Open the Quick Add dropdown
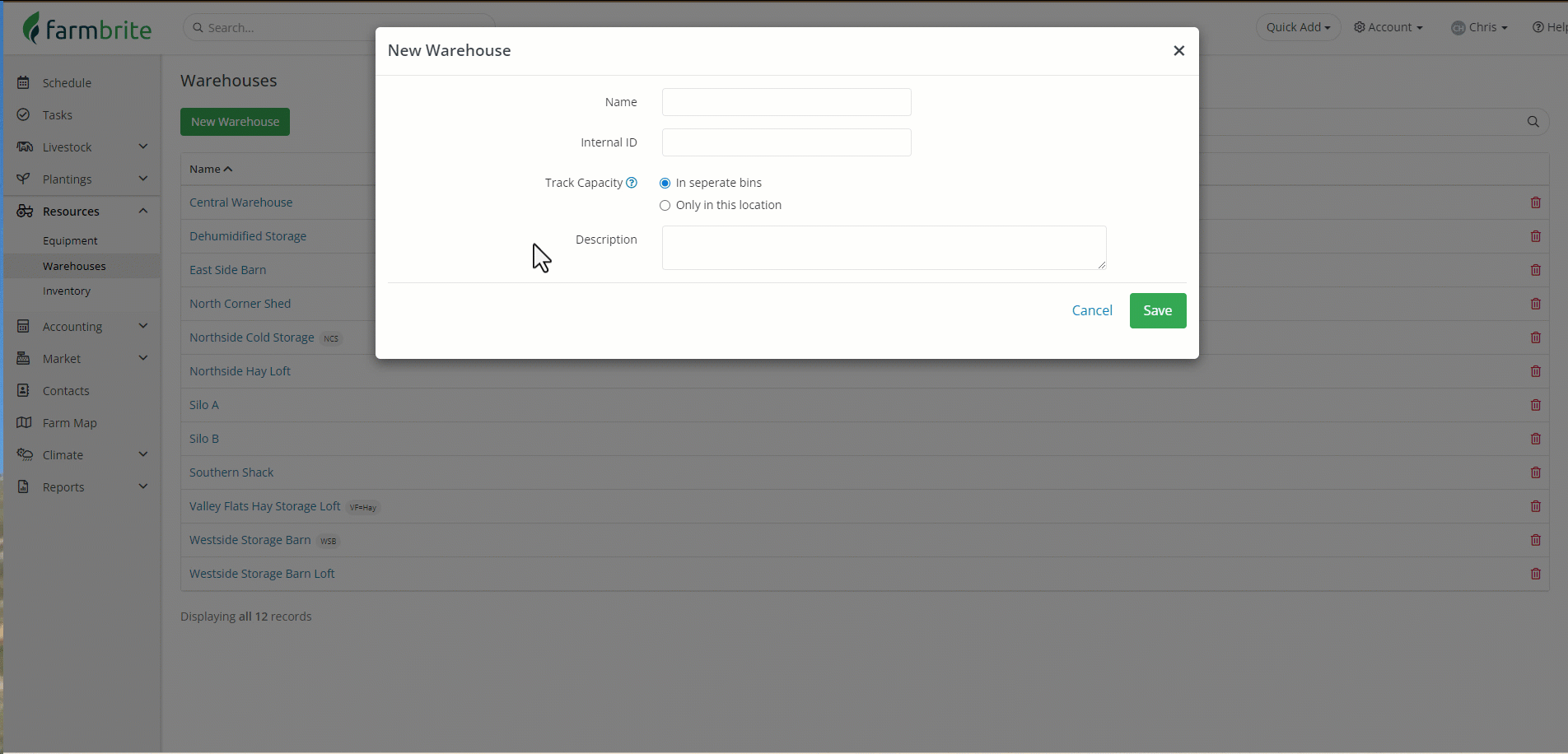1568x754 pixels. (x=1298, y=27)
